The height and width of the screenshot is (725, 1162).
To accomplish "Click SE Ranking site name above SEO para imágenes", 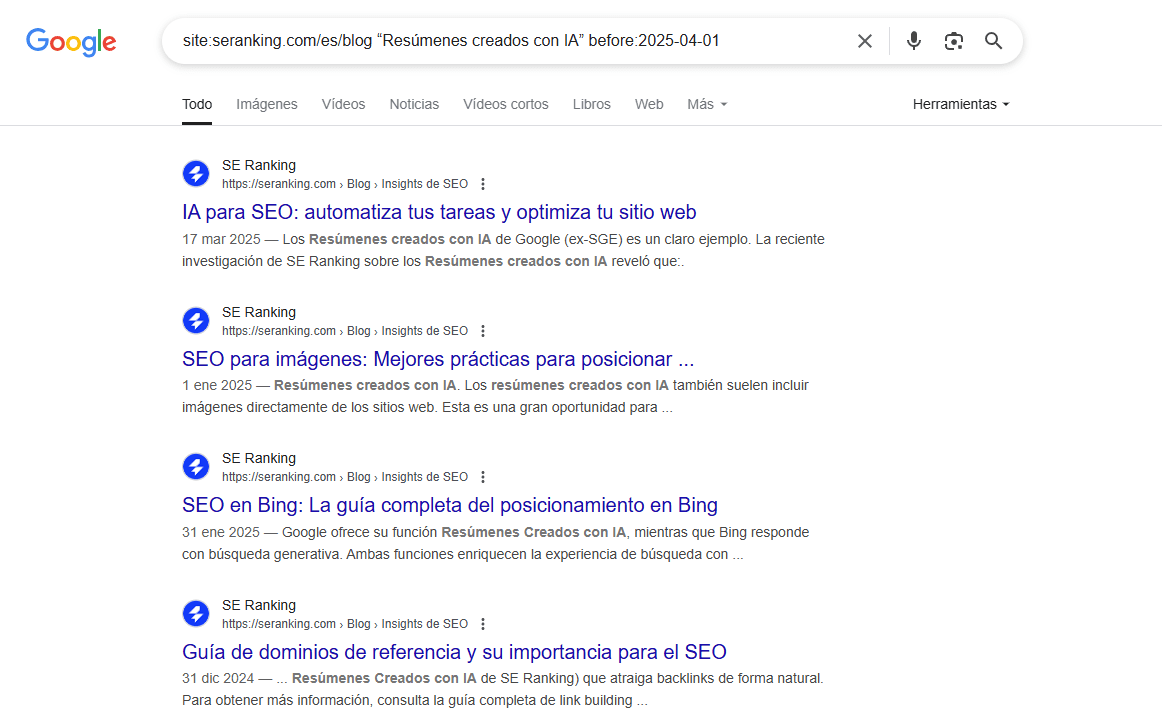I will click(259, 312).
